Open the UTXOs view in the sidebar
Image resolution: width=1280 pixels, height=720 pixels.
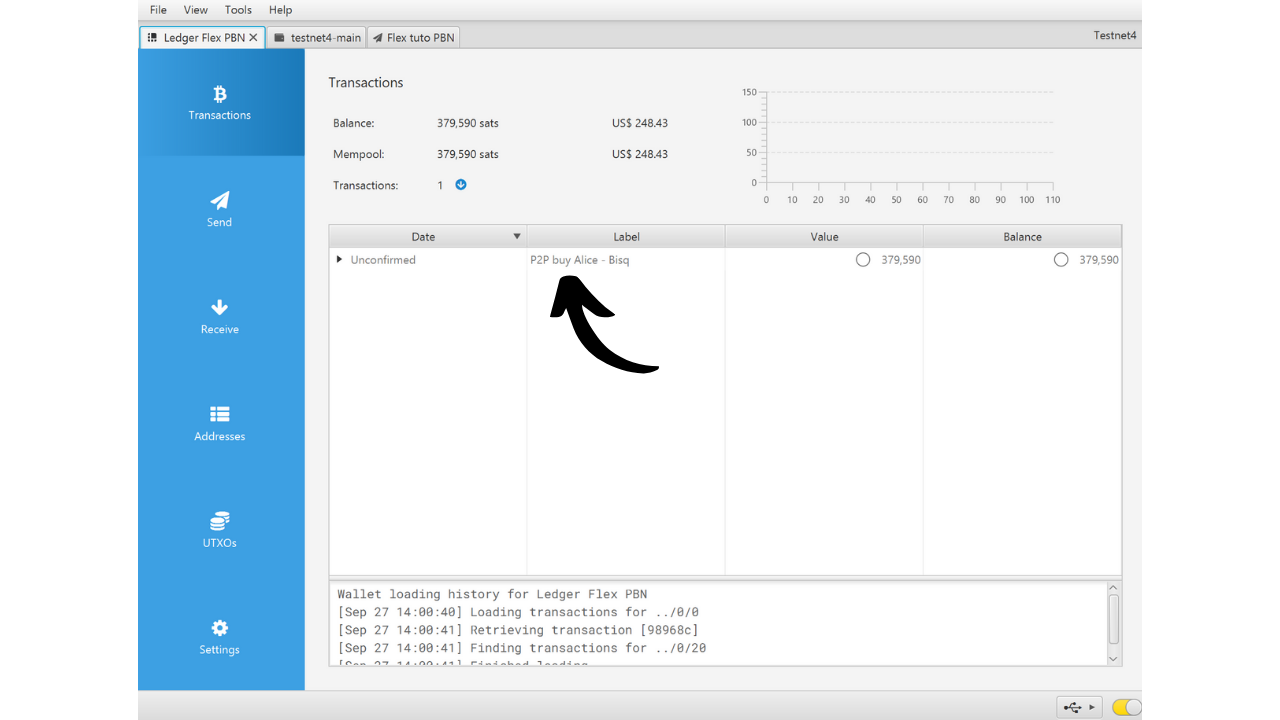coord(220,530)
